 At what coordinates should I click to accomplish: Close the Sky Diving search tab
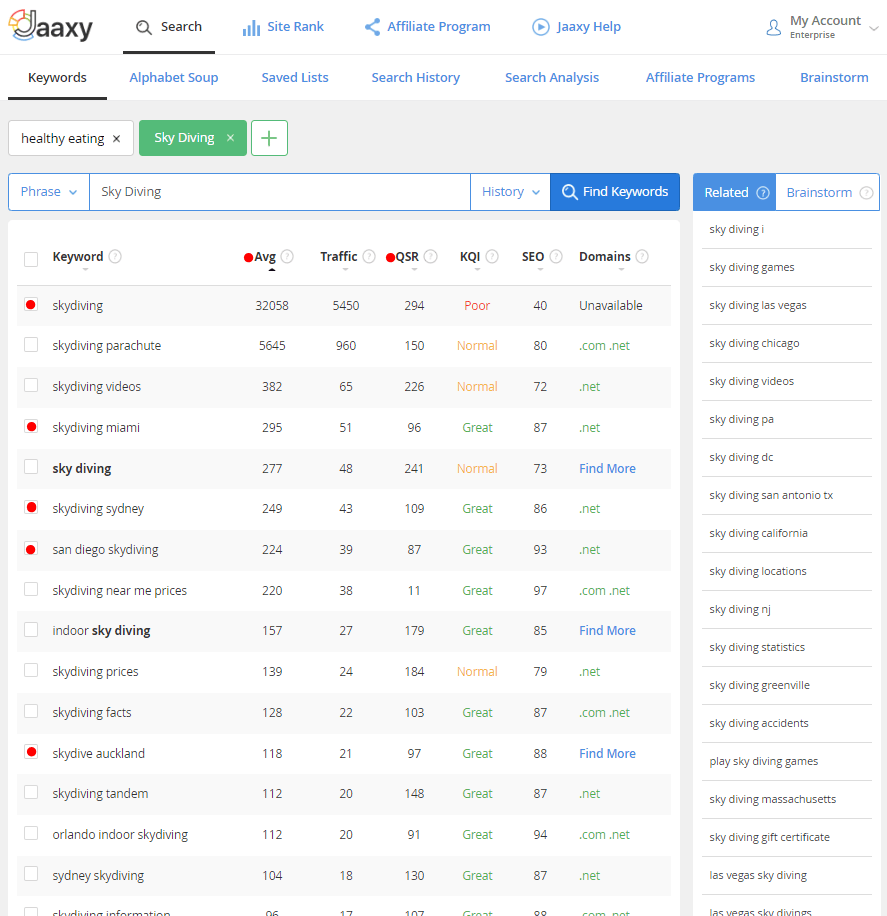coord(230,138)
